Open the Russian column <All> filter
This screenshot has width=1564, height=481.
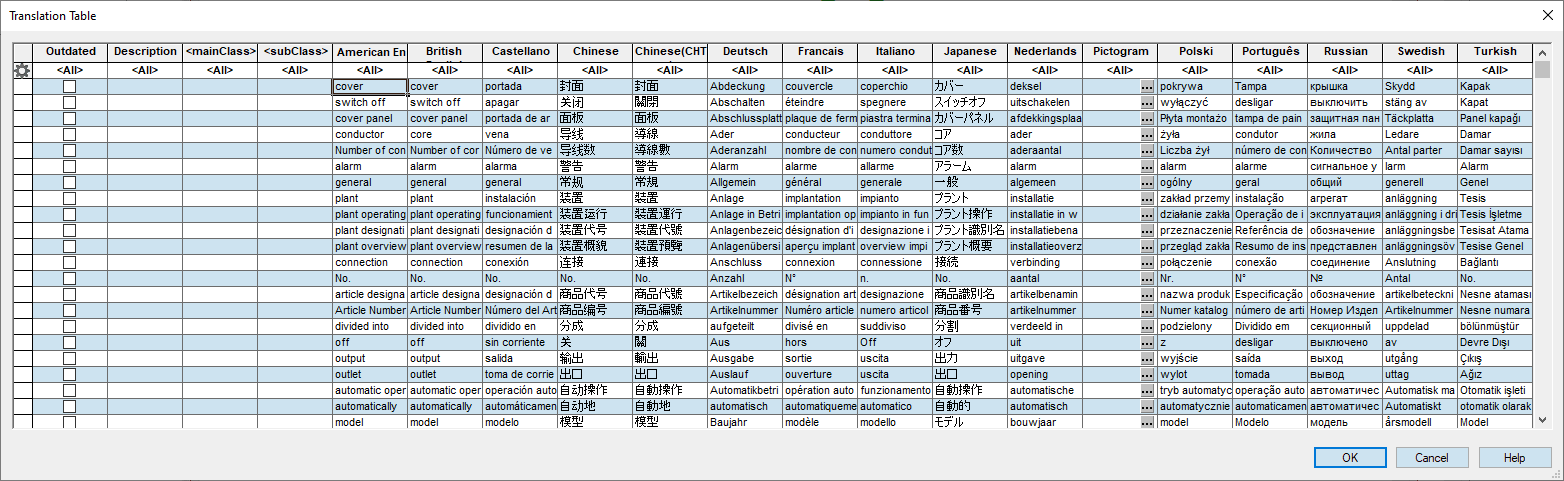point(1345,70)
